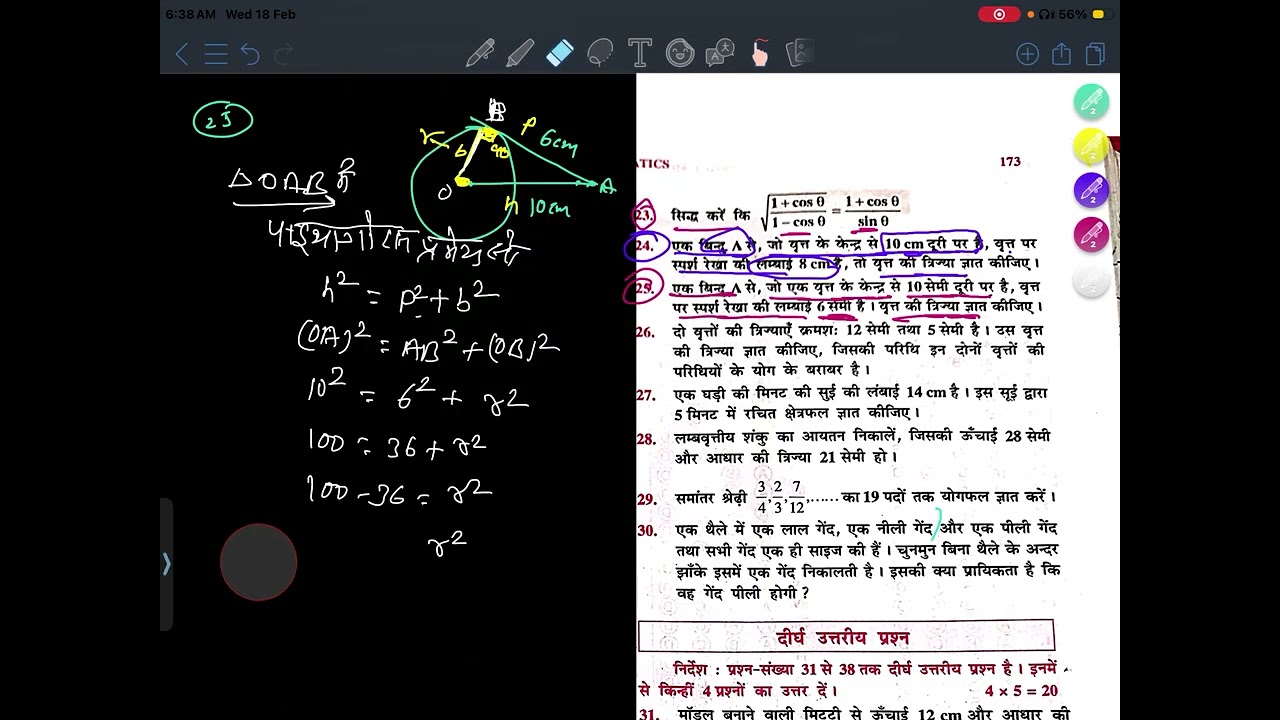
Task: Redo the undone stroke
Action: (284, 54)
